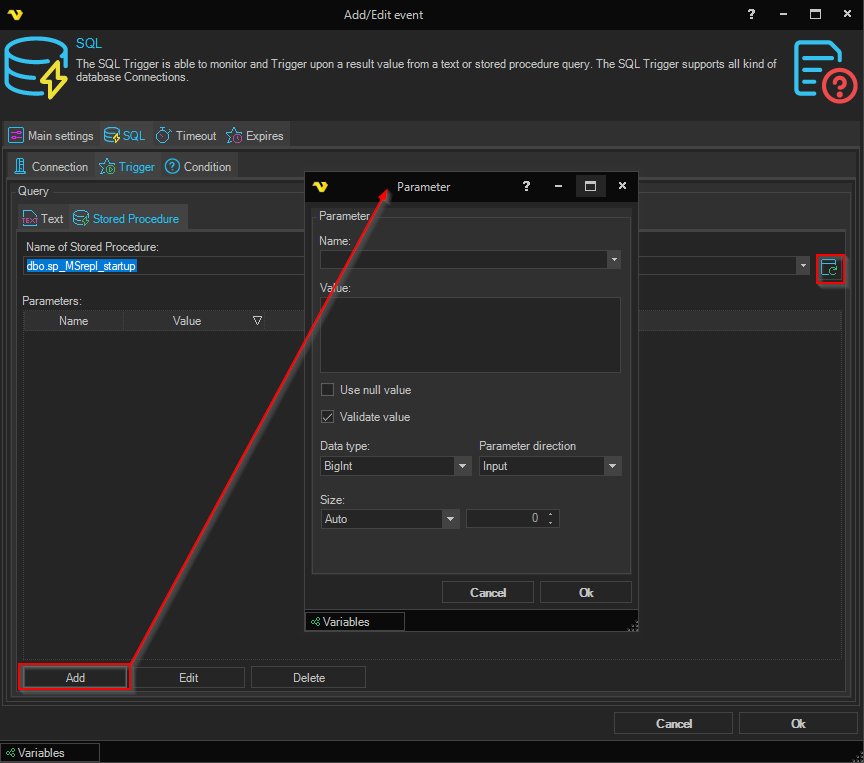This screenshot has width=864, height=763.
Task: Open the Parameter direction dropdown
Action: 612,466
